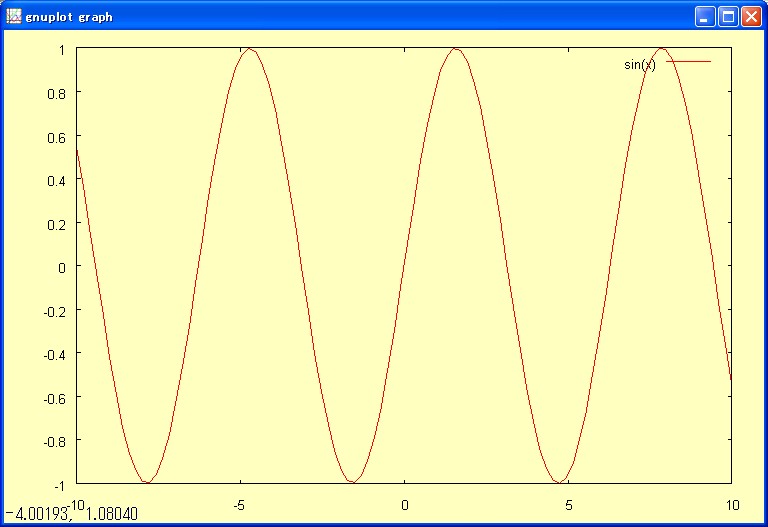Click x-axis label -5

tap(239, 505)
